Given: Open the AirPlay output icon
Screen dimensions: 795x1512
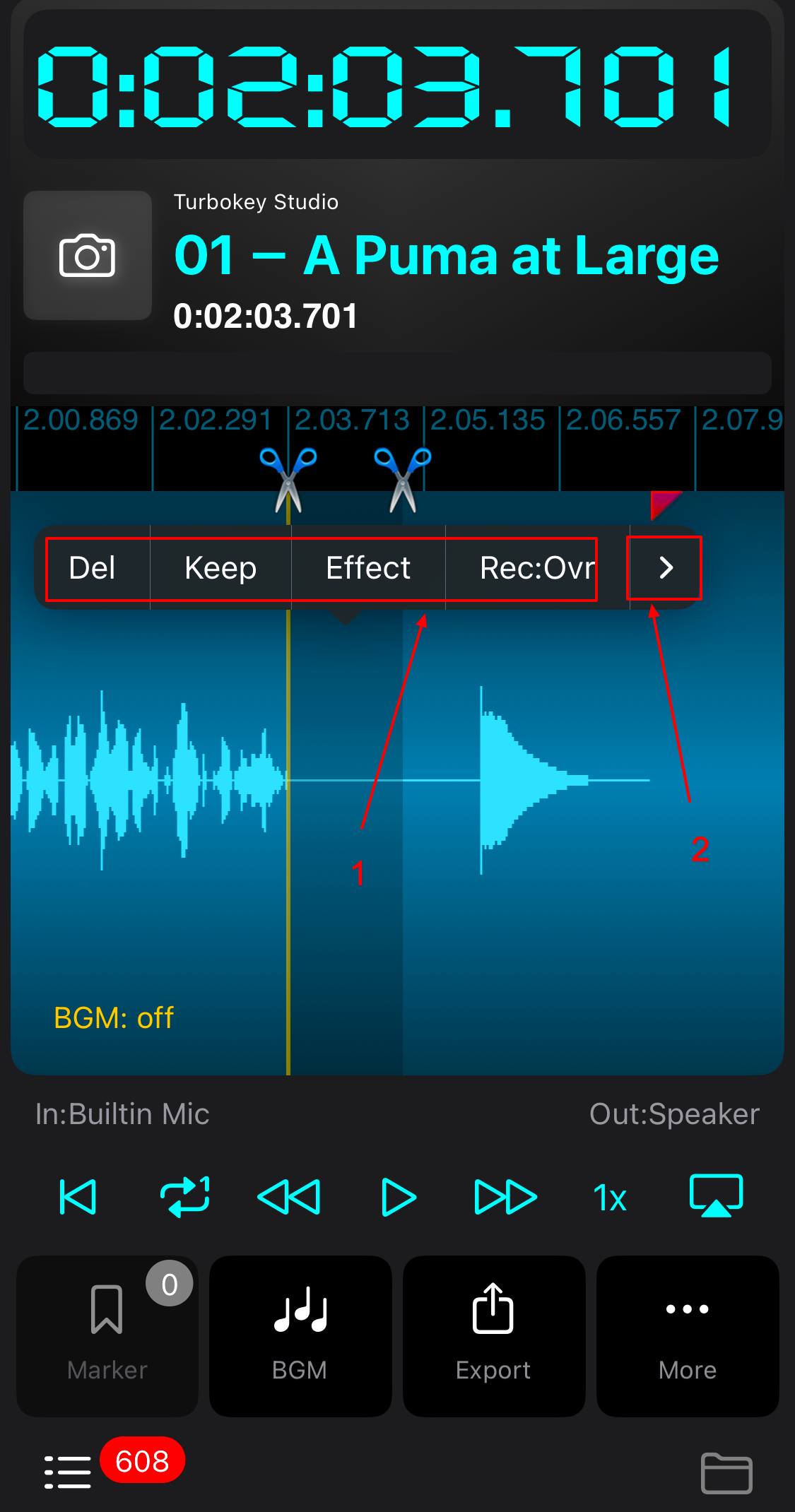Looking at the screenshot, I should tap(716, 1195).
